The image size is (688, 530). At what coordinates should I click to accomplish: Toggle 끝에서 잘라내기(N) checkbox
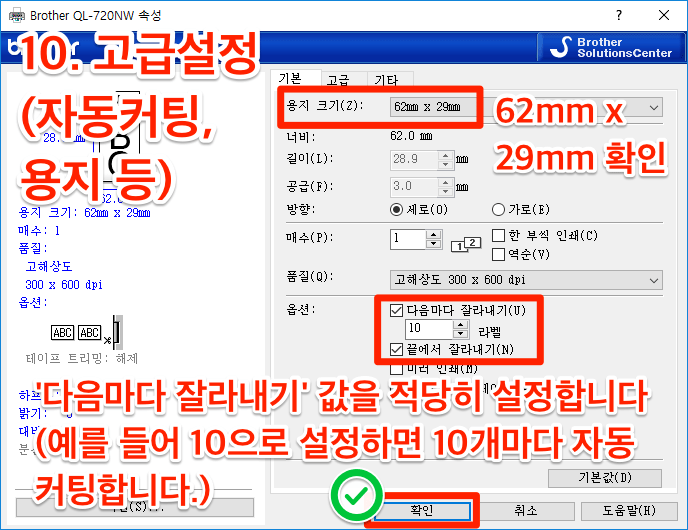click(396, 350)
